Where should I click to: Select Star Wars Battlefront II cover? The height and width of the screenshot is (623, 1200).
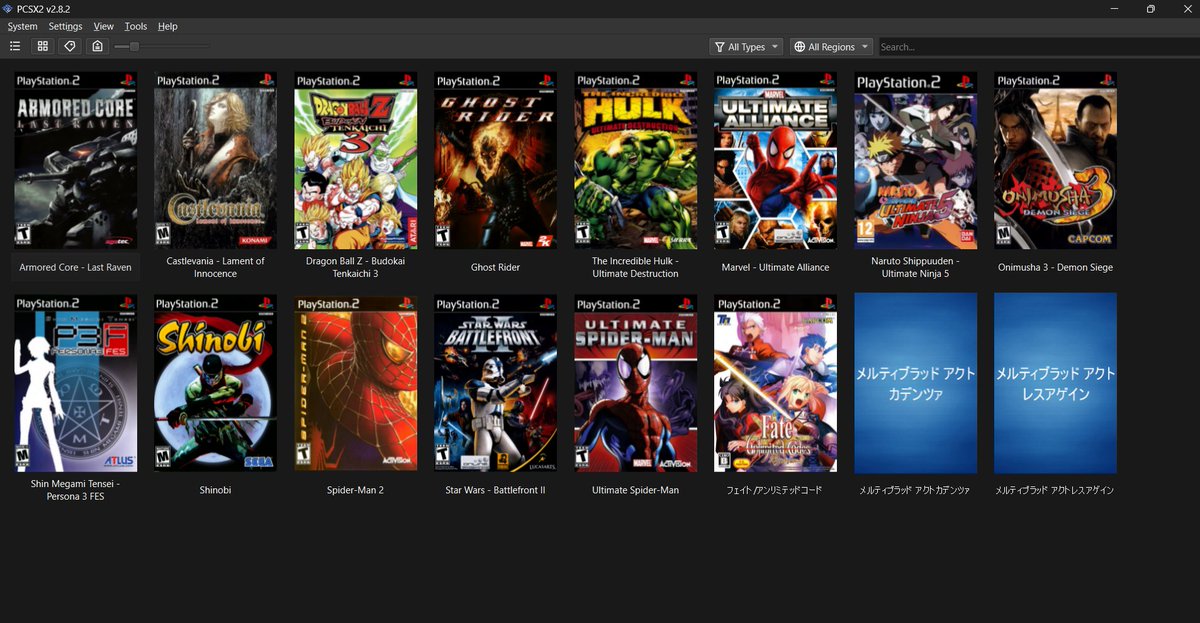[x=495, y=383]
